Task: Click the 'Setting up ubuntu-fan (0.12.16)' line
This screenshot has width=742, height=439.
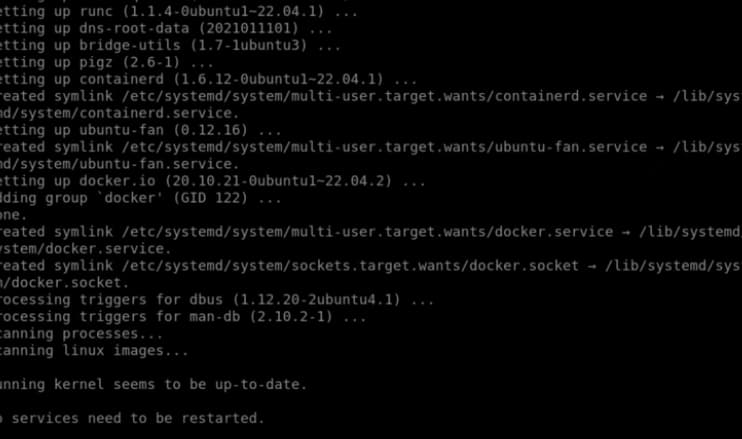Action: tap(141, 130)
